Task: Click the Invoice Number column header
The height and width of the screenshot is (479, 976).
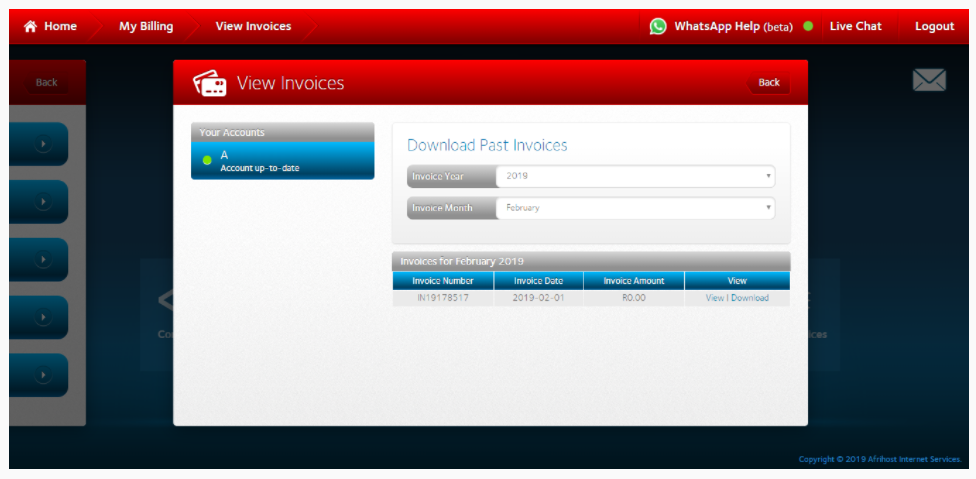Action: coord(443,281)
